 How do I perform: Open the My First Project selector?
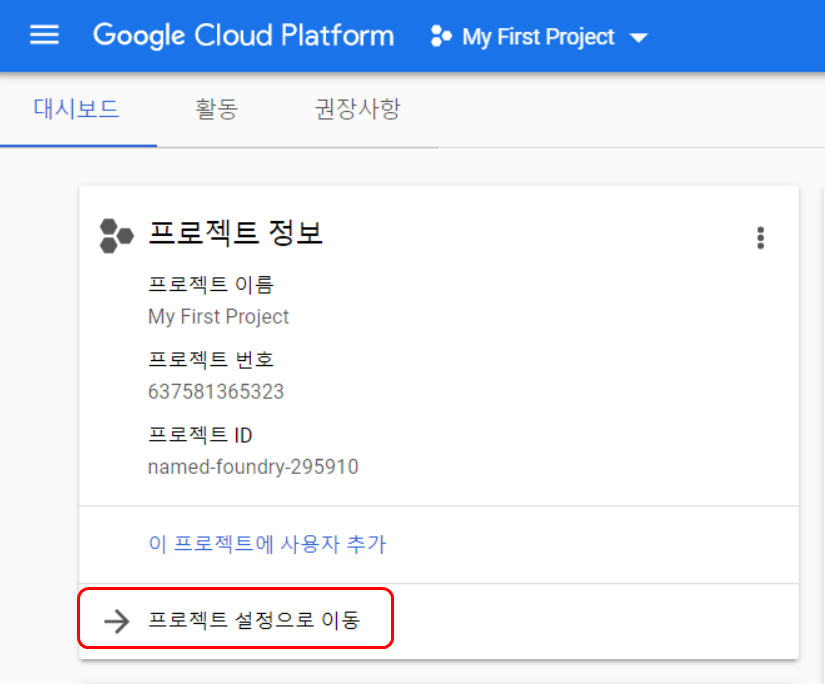click(x=539, y=37)
